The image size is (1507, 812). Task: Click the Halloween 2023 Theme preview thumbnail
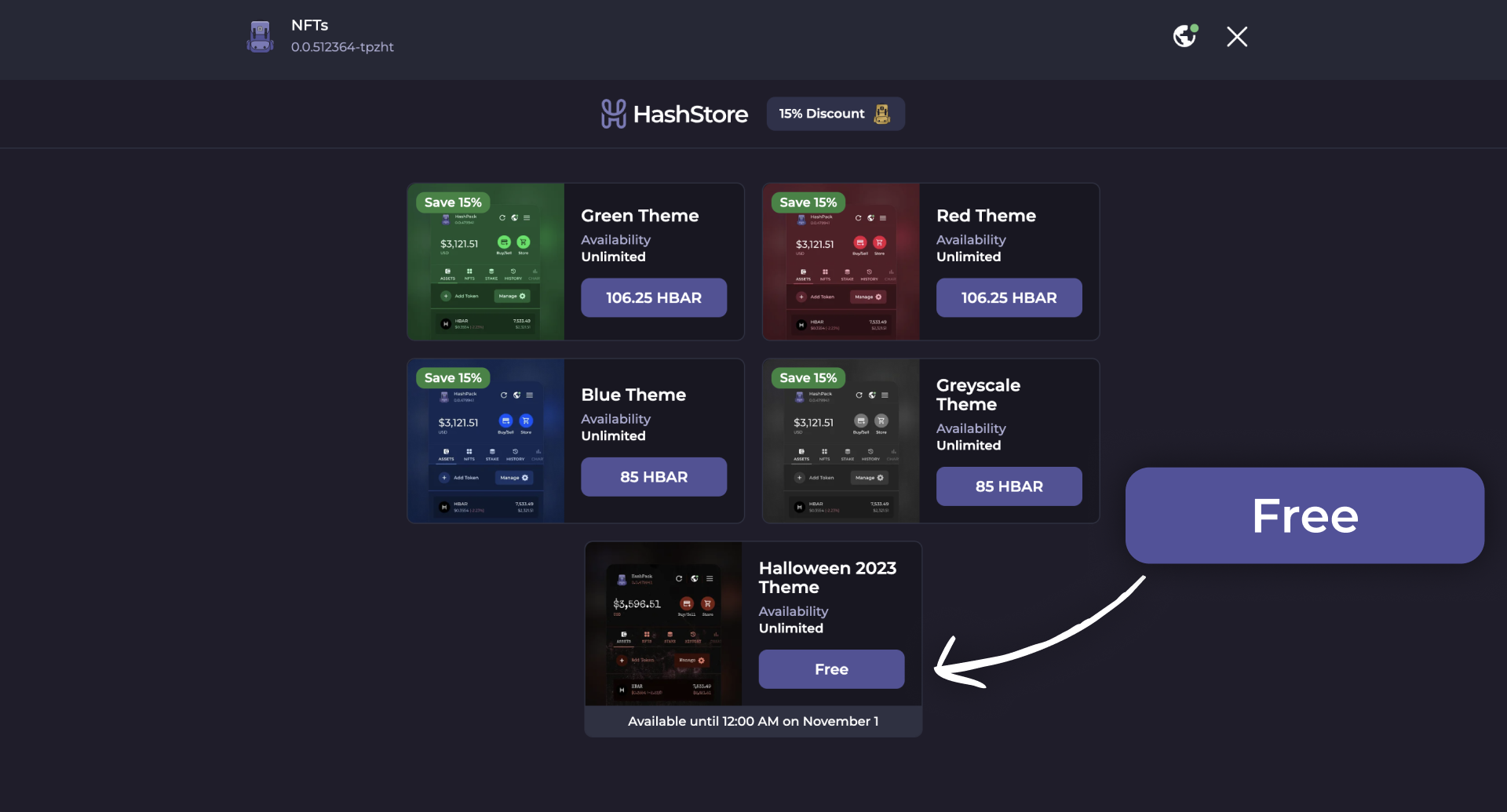coord(663,624)
